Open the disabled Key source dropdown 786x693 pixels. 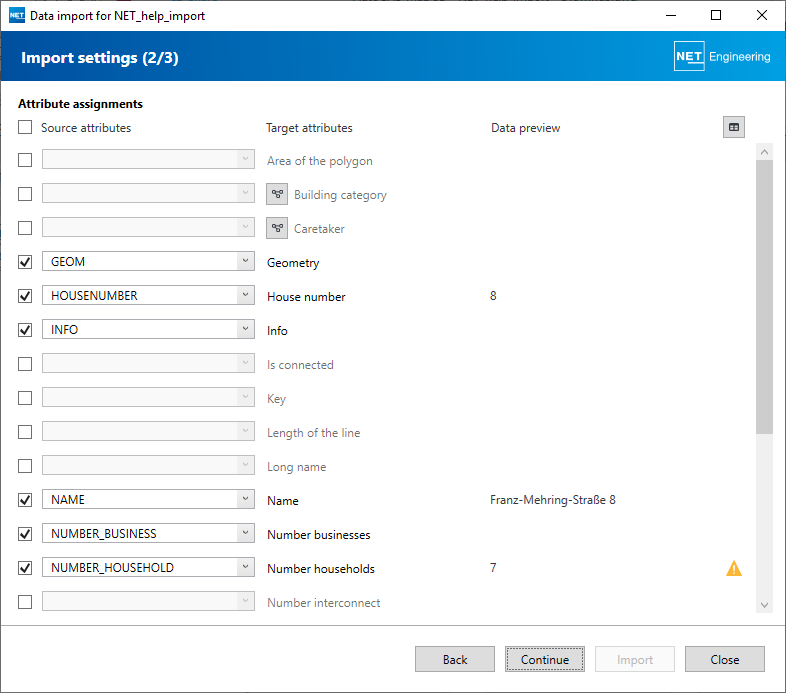[148, 398]
